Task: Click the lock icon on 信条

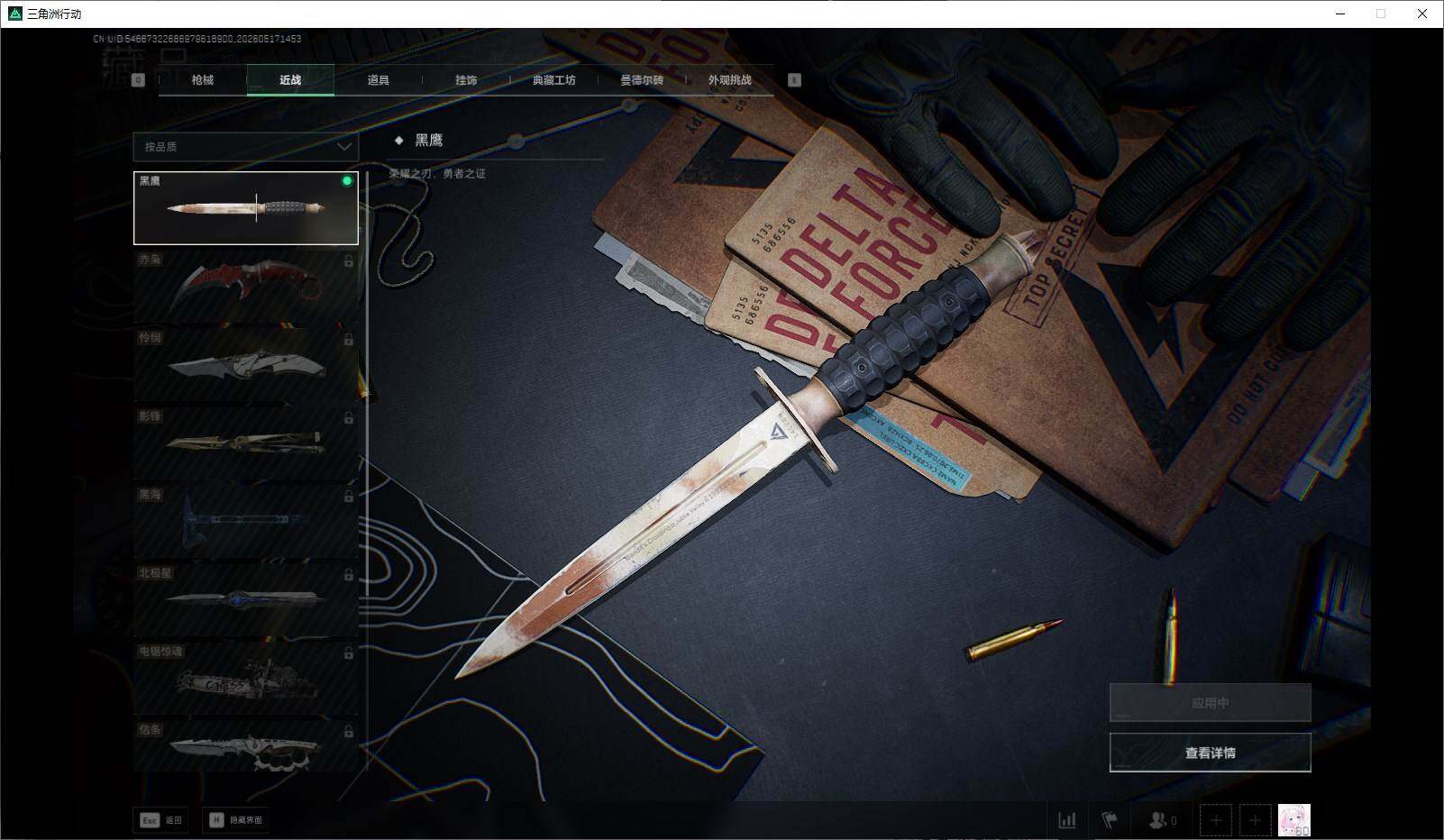Action: tap(348, 732)
